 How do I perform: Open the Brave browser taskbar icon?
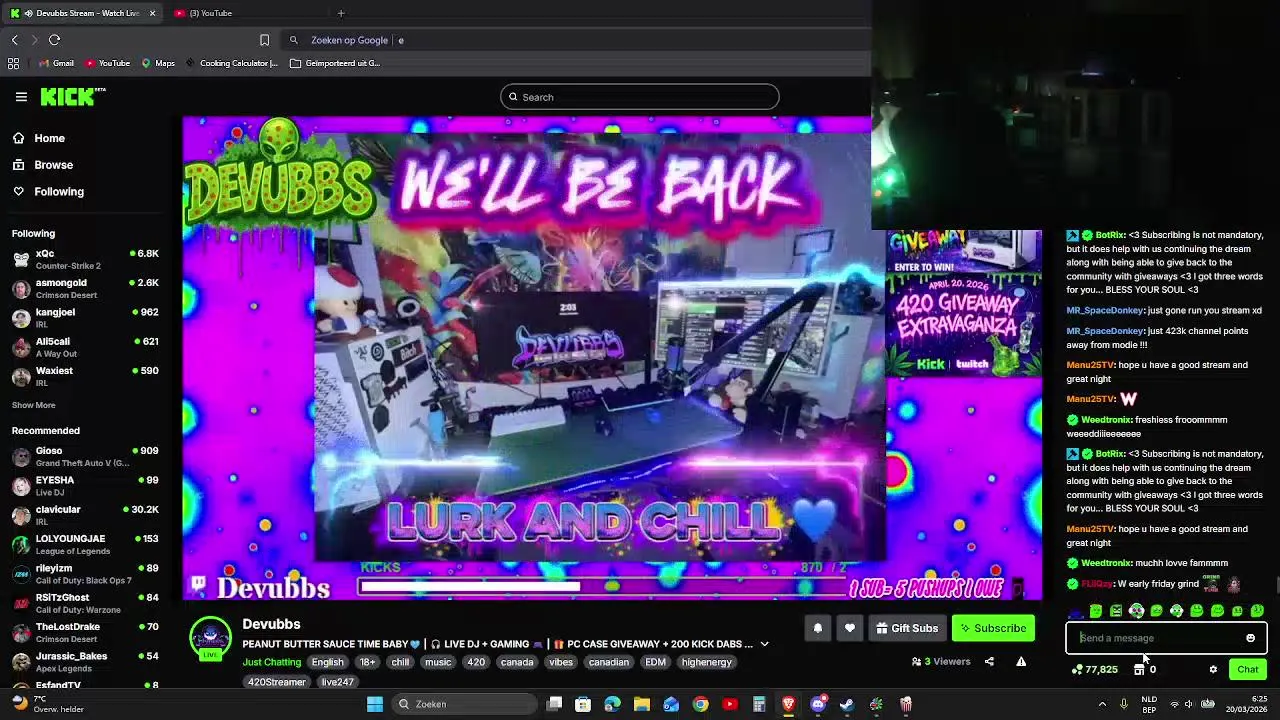(x=788, y=704)
